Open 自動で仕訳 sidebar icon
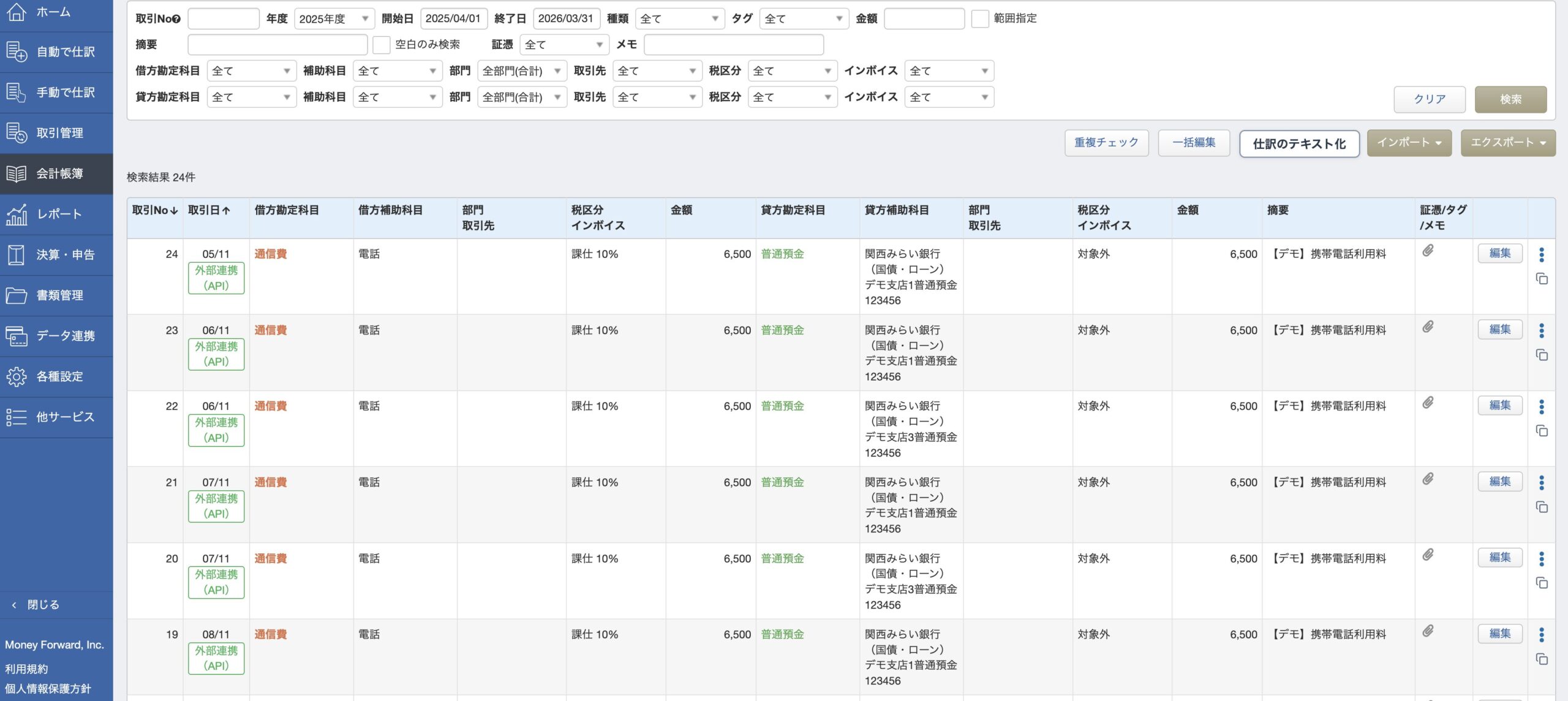This screenshot has width=1568, height=701. tap(17, 52)
